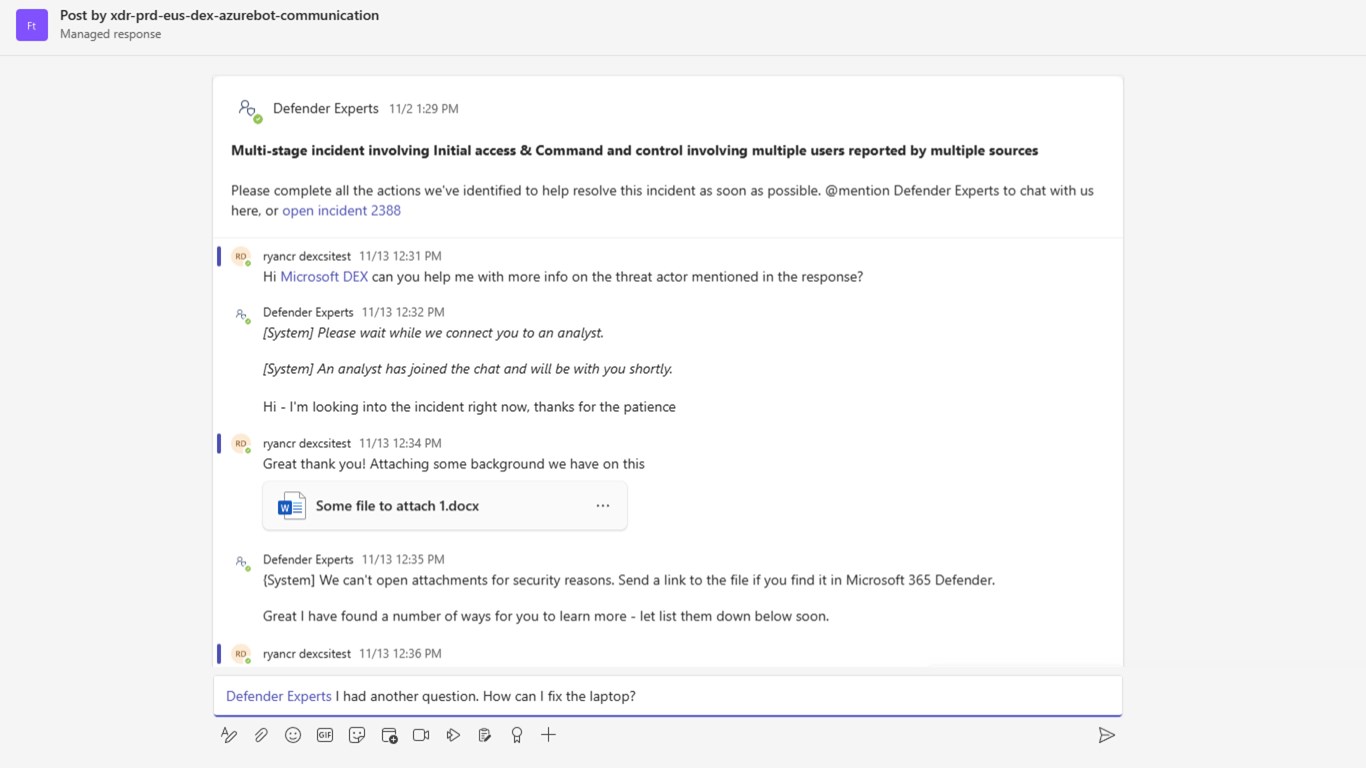Click the '11/2 1:29 PM' timestamp
The width and height of the screenshot is (1366, 768).
tap(424, 109)
